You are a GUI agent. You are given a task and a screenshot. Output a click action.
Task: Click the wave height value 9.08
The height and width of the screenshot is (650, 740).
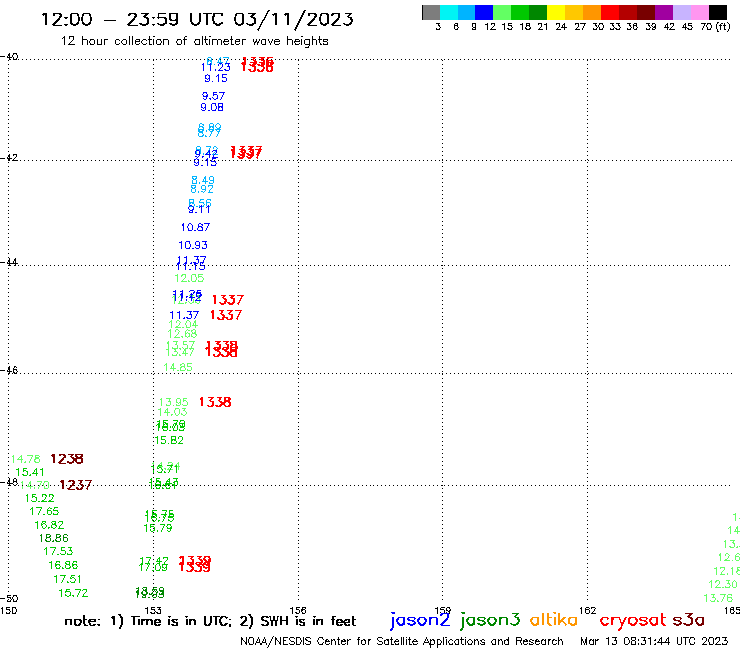[x=212, y=107]
